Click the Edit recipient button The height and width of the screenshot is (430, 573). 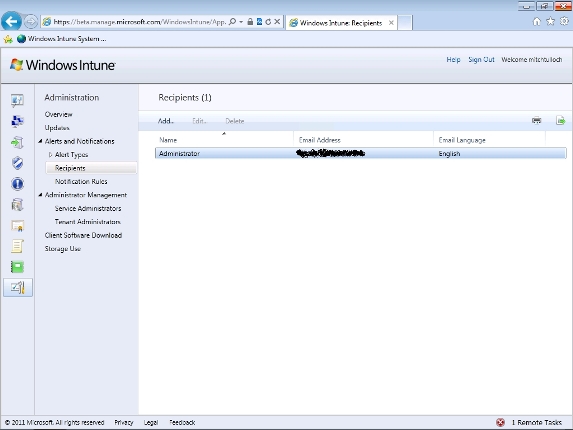point(200,121)
